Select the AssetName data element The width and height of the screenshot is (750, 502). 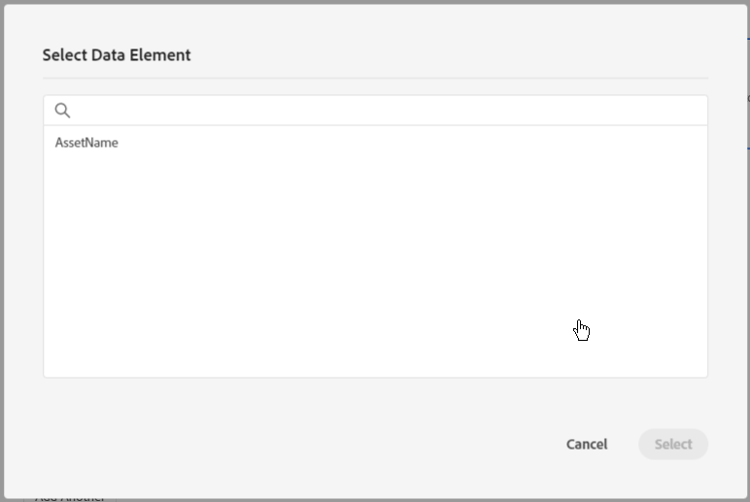click(87, 143)
